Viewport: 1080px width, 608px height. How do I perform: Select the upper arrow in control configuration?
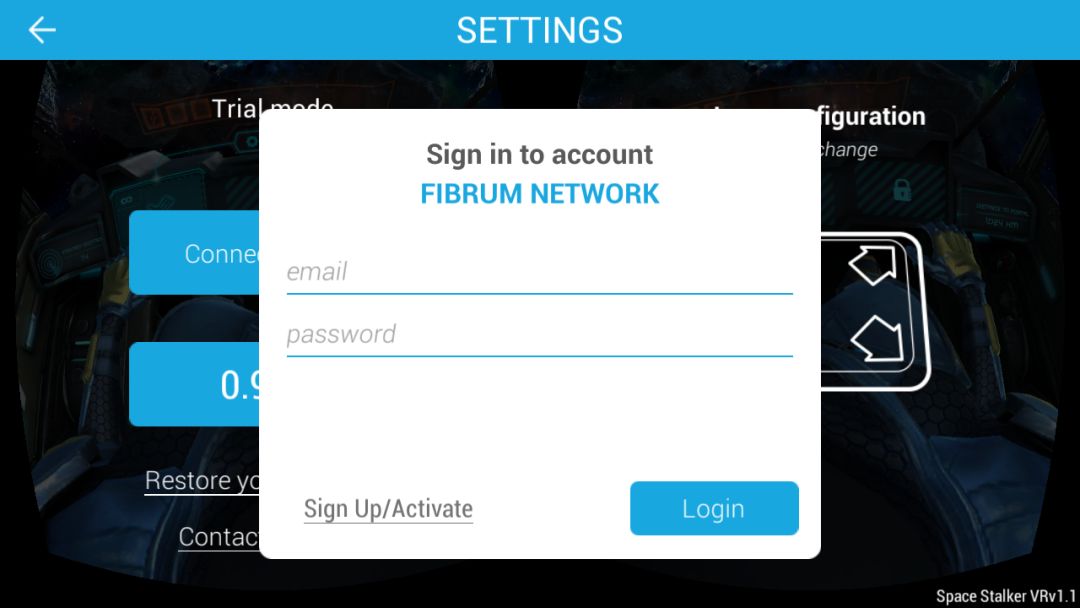click(873, 264)
